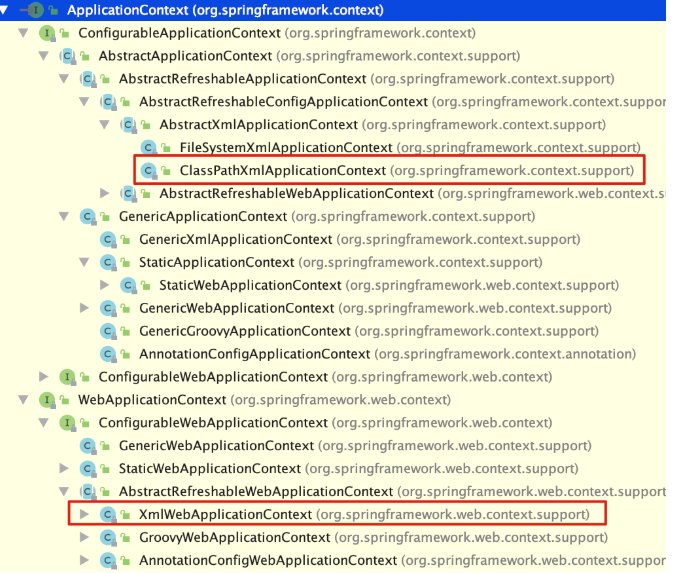
Task: Click the ApplicationContext interface icon
Action: (36, 10)
